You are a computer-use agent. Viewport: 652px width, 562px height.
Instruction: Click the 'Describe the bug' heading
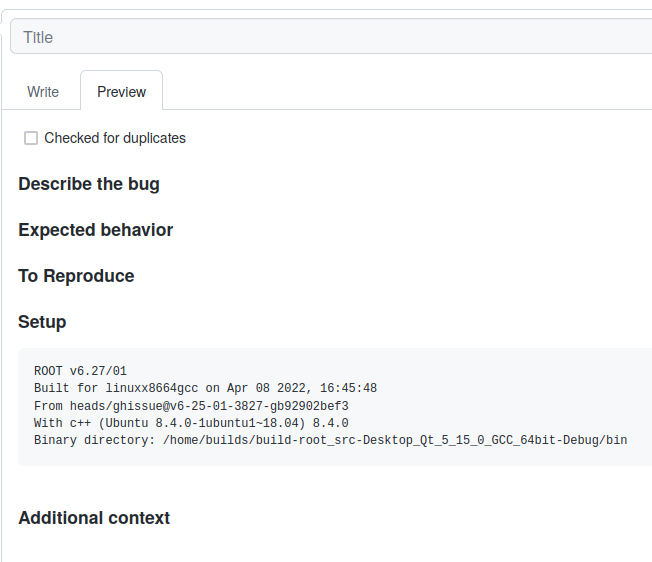point(89,184)
